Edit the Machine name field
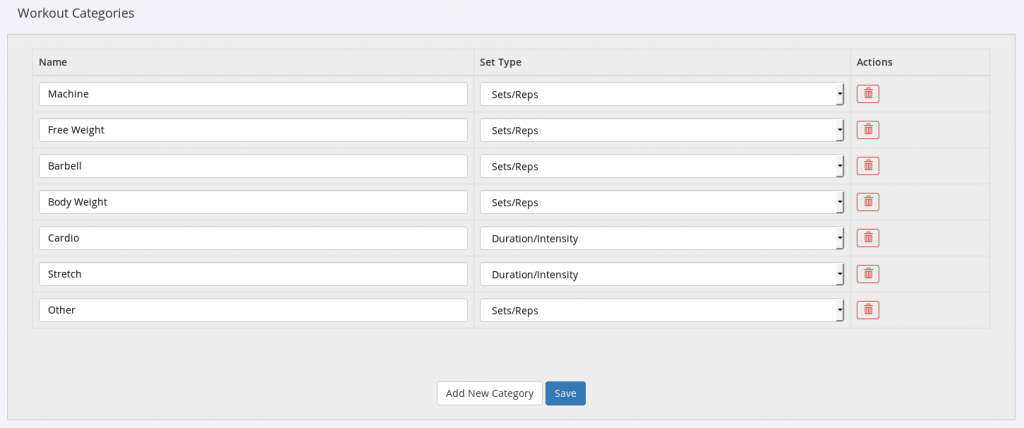Viewport: 1024px width, 428px height. coord(253,94)
